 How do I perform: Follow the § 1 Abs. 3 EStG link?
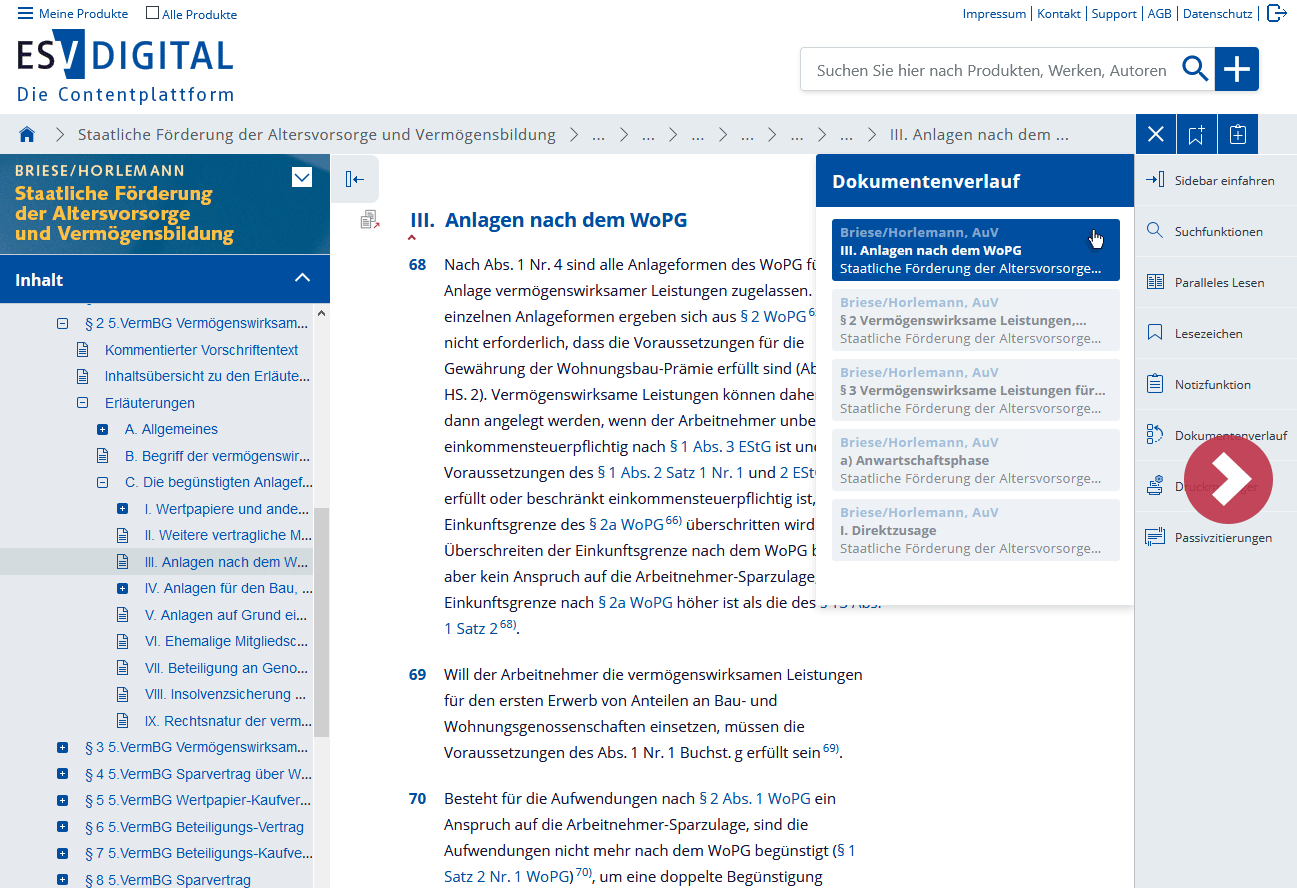click(720, 446)
